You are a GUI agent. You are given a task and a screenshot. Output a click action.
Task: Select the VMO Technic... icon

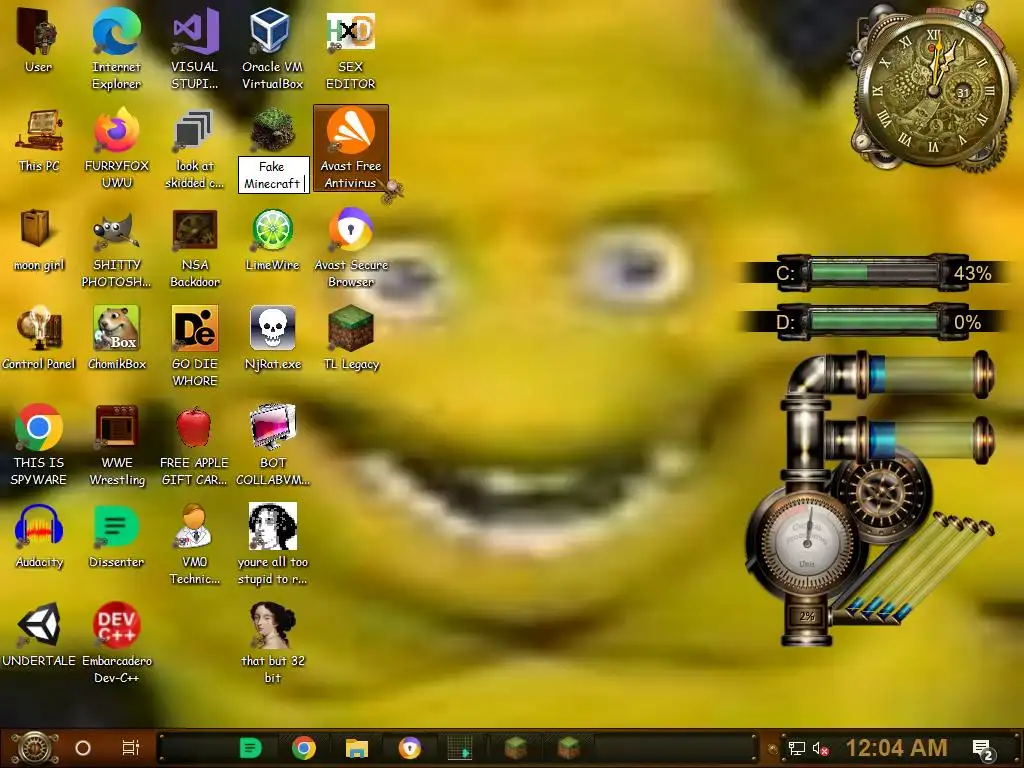[x=194, y=526]
